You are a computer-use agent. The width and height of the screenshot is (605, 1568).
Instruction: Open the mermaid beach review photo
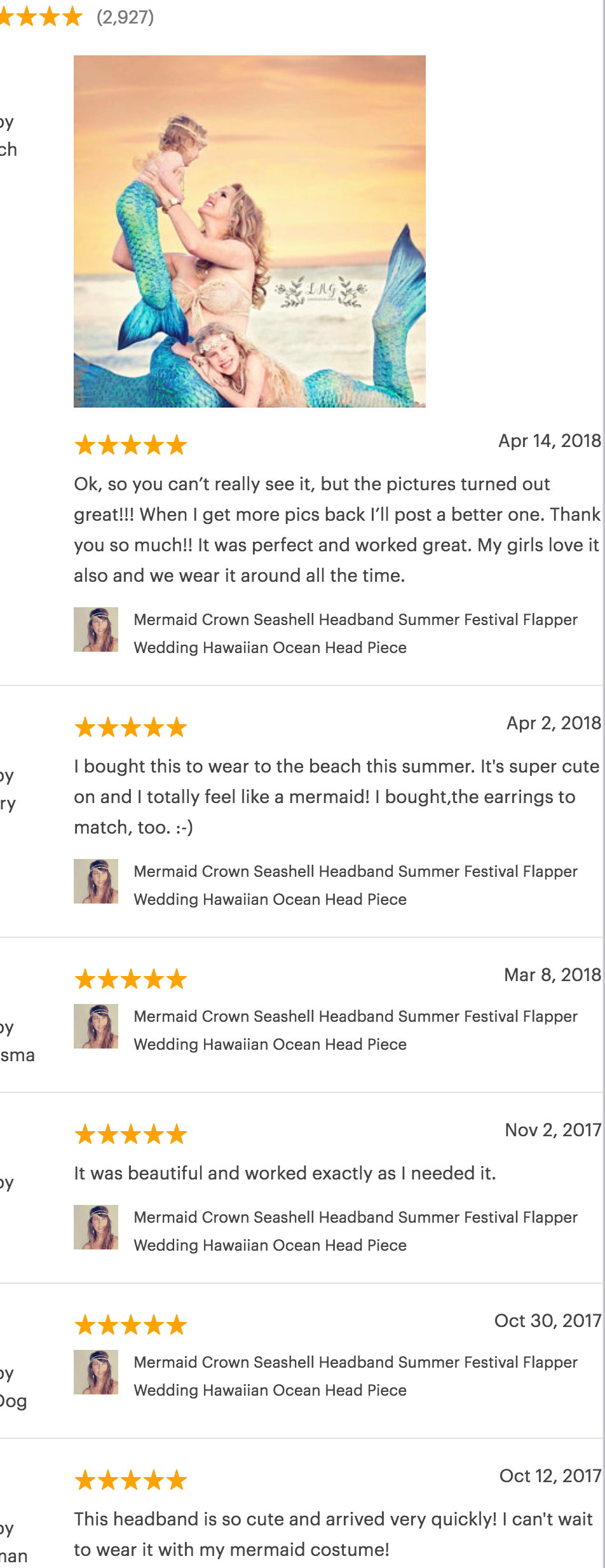point(249,231)
